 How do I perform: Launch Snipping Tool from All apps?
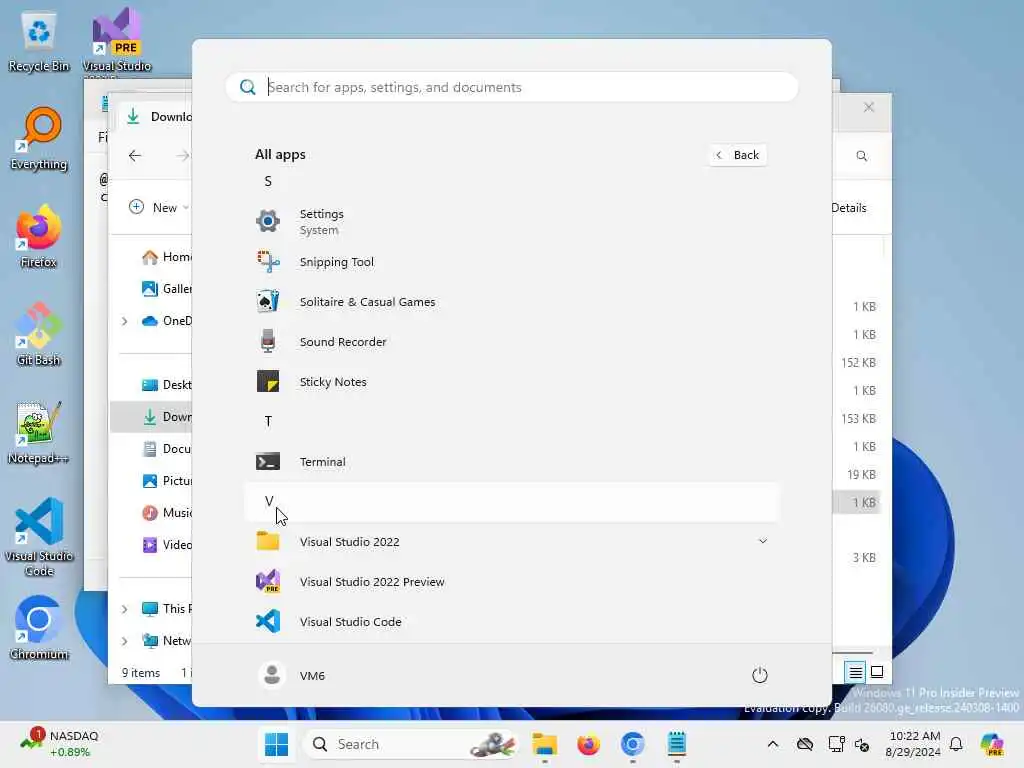tap(512, 262)
